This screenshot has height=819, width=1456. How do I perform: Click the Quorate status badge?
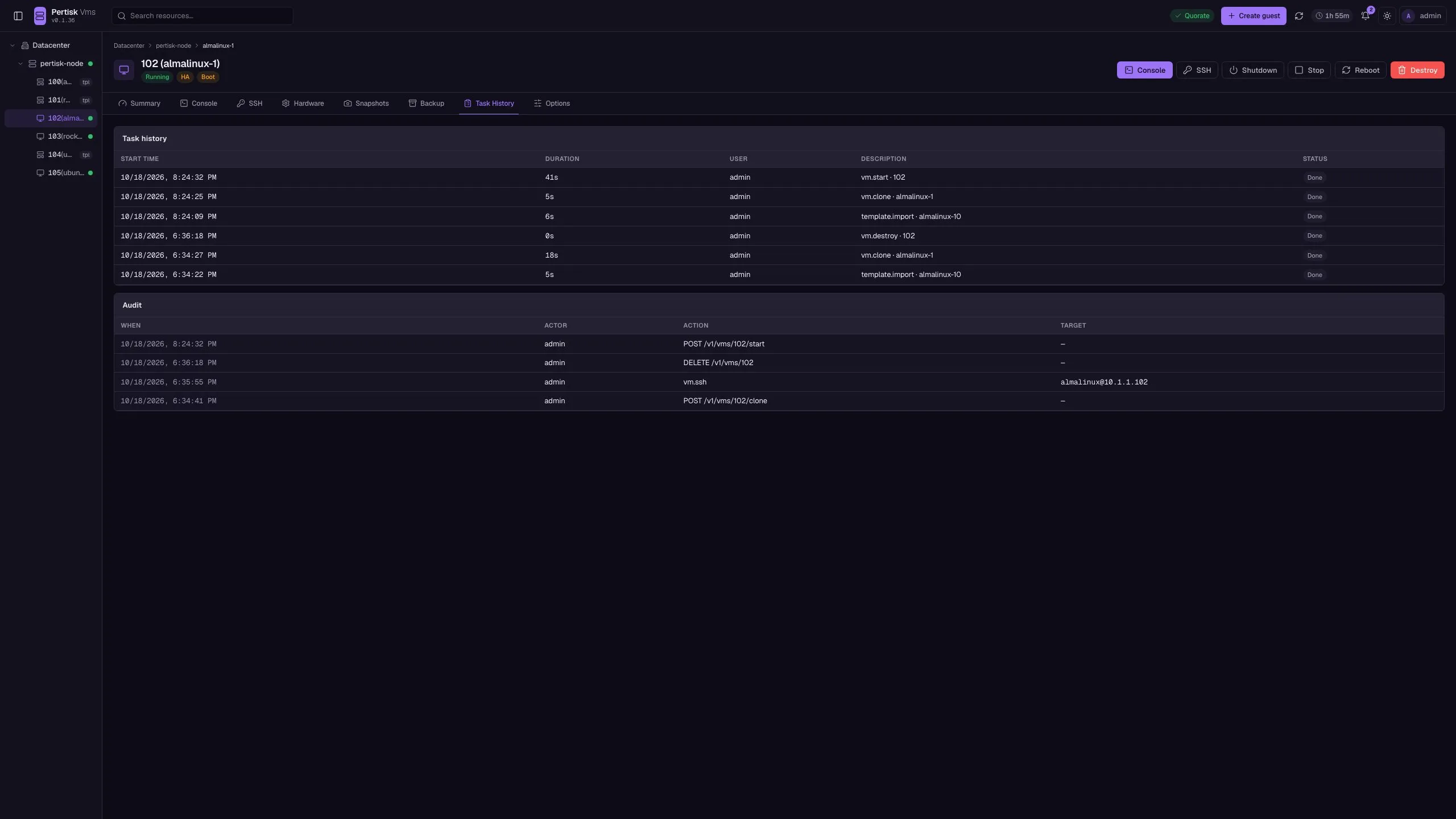pyautogui.click(x=1192, y=16)
